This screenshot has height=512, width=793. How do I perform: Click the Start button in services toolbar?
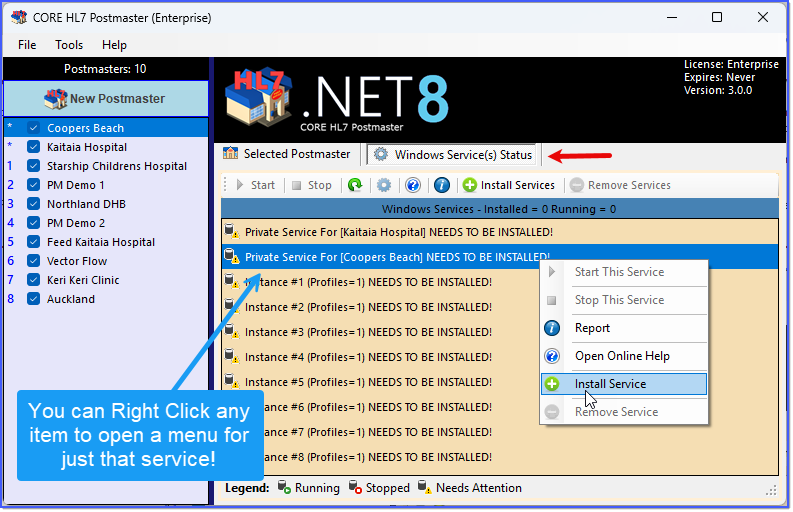coord(255,185)
